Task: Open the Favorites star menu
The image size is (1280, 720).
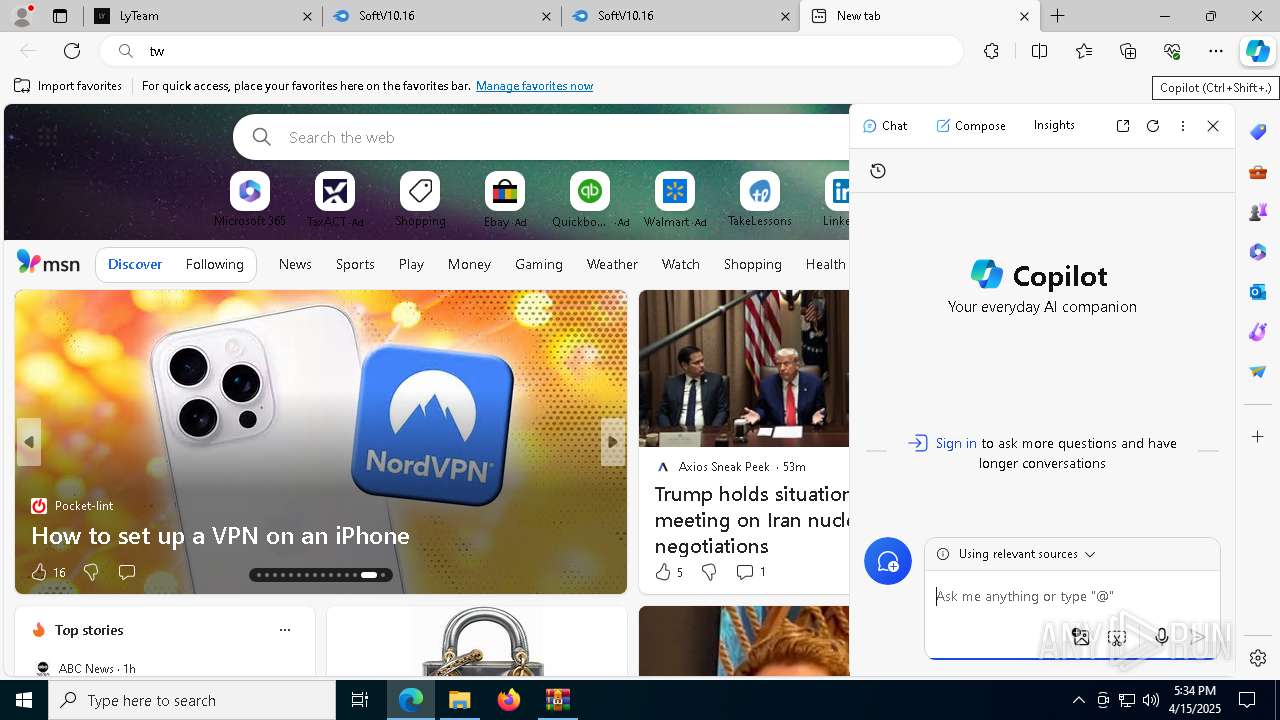Action: tap(1084, 51)
